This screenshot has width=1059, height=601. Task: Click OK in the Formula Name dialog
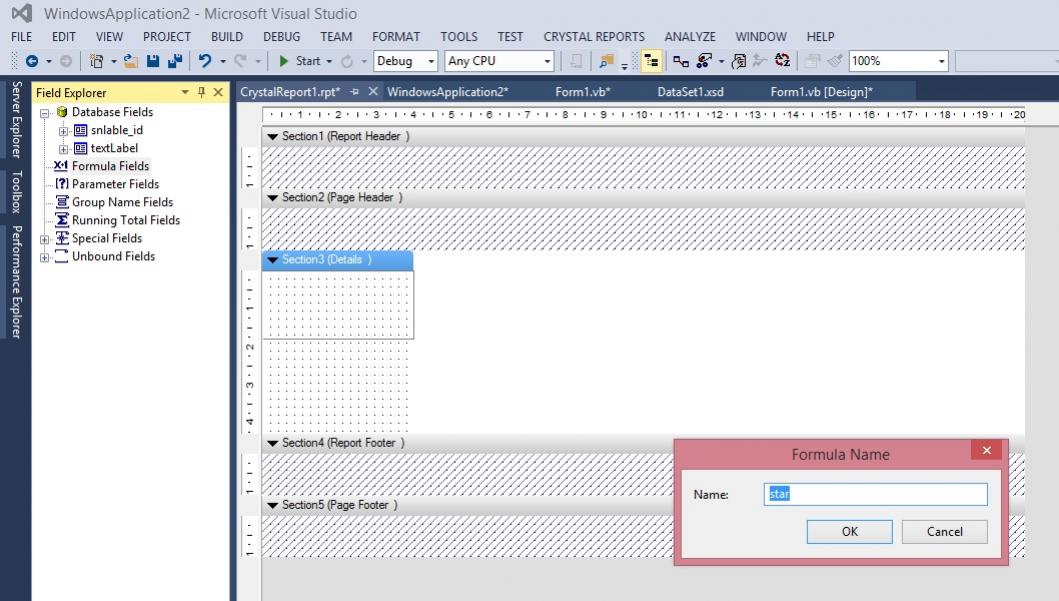pyautogui.click(x=850, y=531)
